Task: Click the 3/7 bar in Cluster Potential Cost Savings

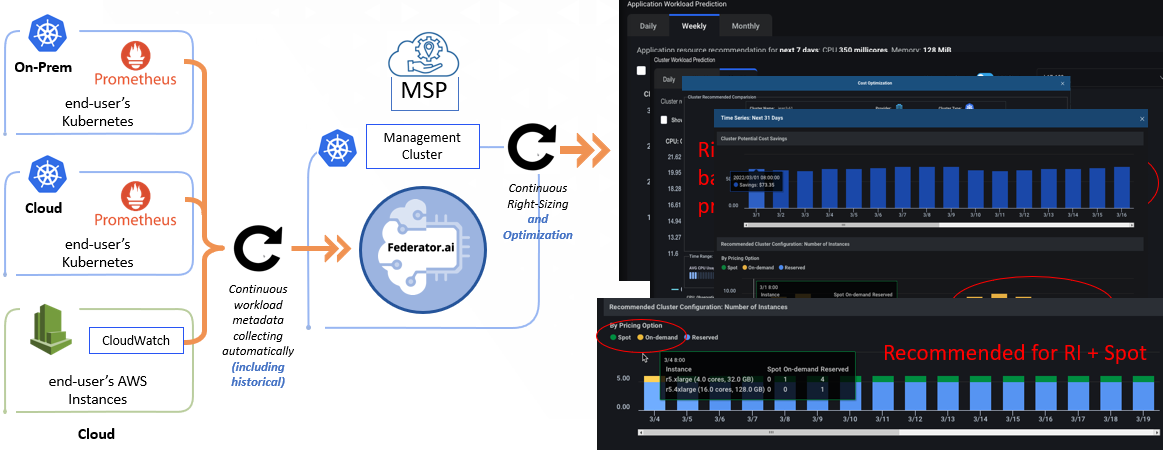Action: [902, 187]
